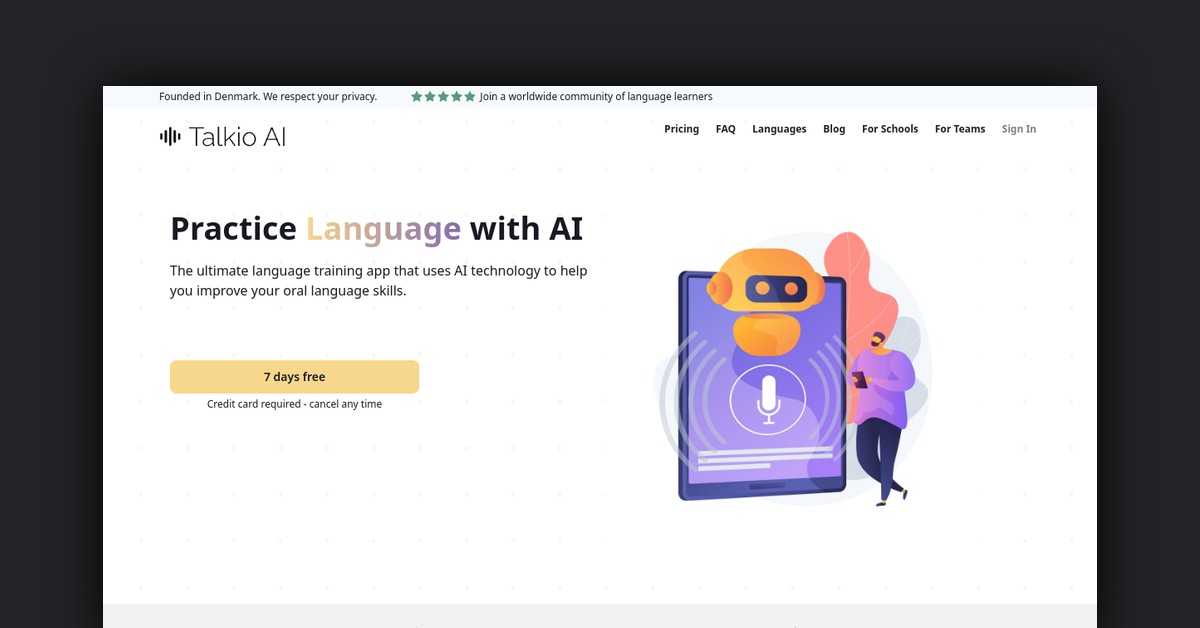Click the first green rating star
Viewport: 1200px width, 628px height.
point(417,97)
